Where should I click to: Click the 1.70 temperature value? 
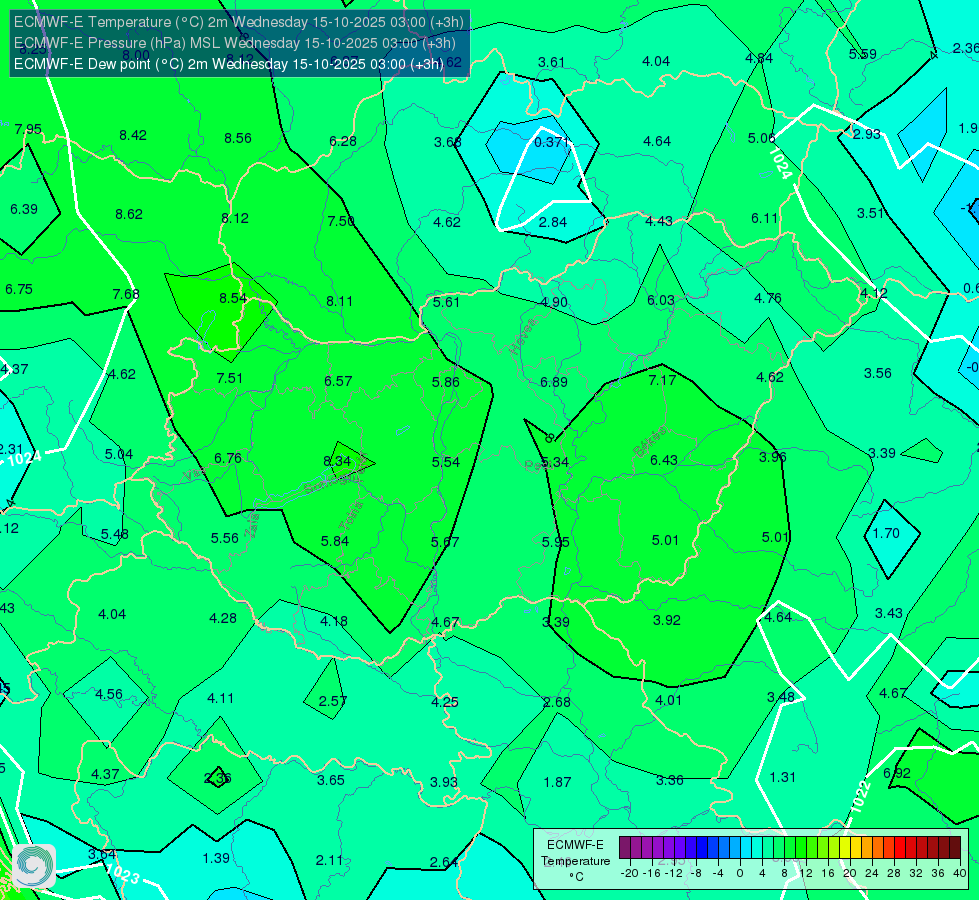886,533
